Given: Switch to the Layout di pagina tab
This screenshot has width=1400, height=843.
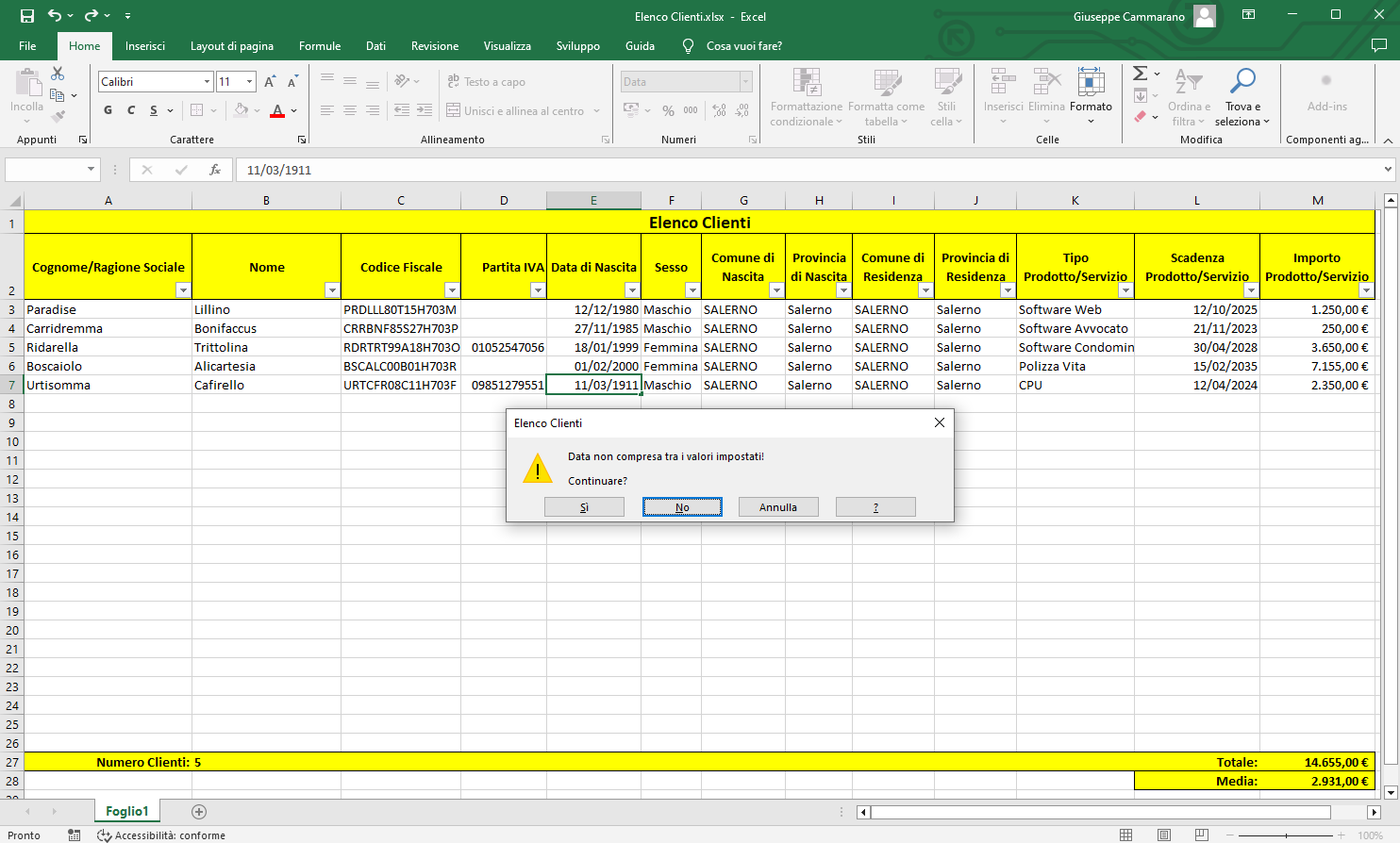Looking at the screenshot, I should point(232,46).
